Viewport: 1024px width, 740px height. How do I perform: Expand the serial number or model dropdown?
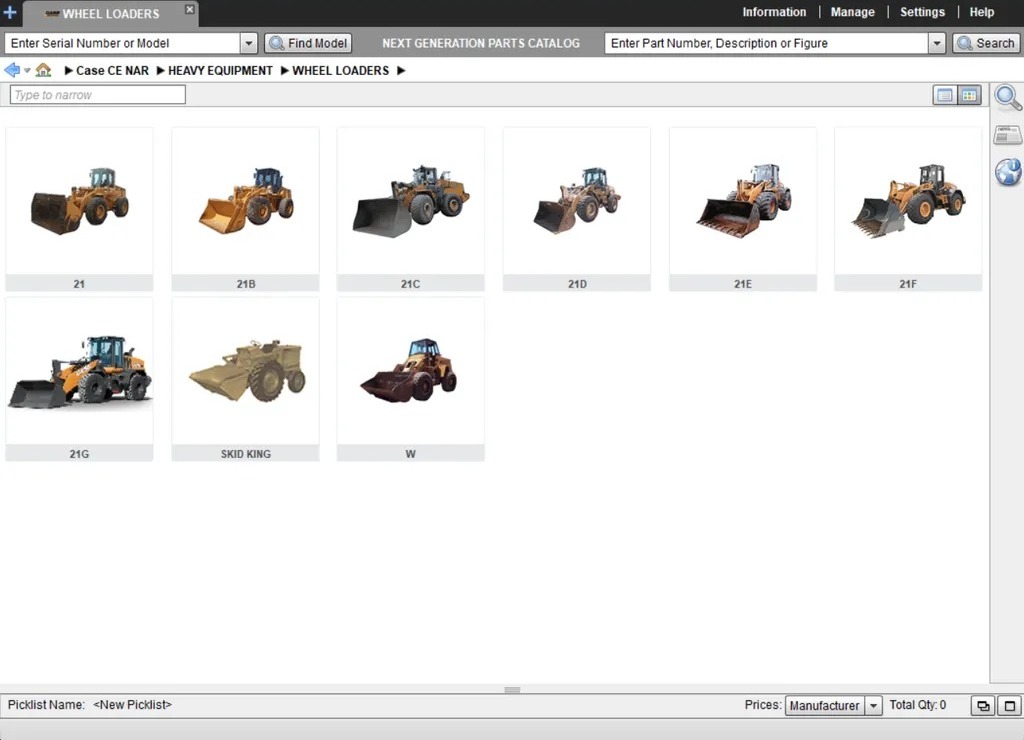click(x=249, y=43)
